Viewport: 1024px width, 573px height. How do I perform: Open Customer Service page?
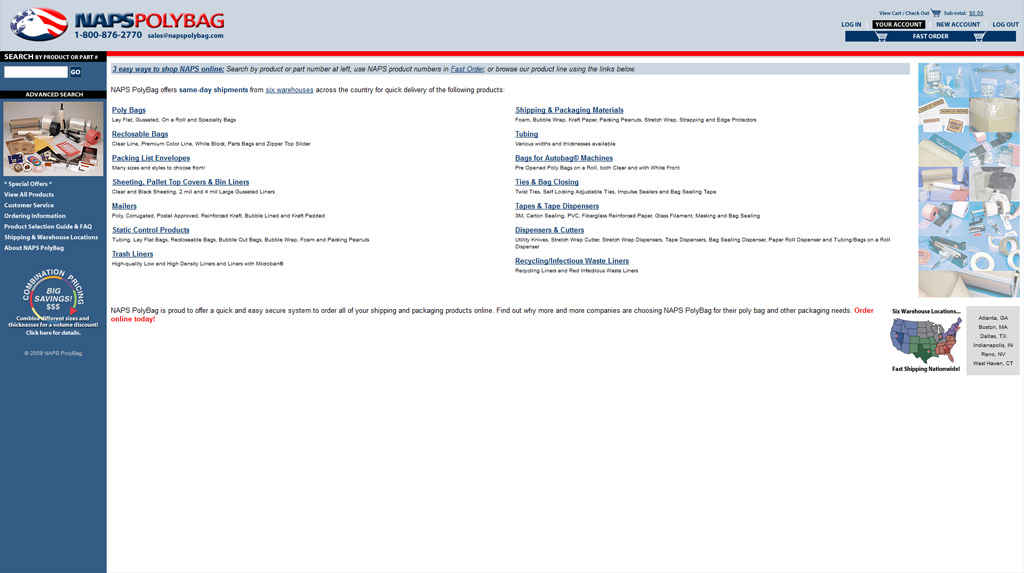(29, 205)
